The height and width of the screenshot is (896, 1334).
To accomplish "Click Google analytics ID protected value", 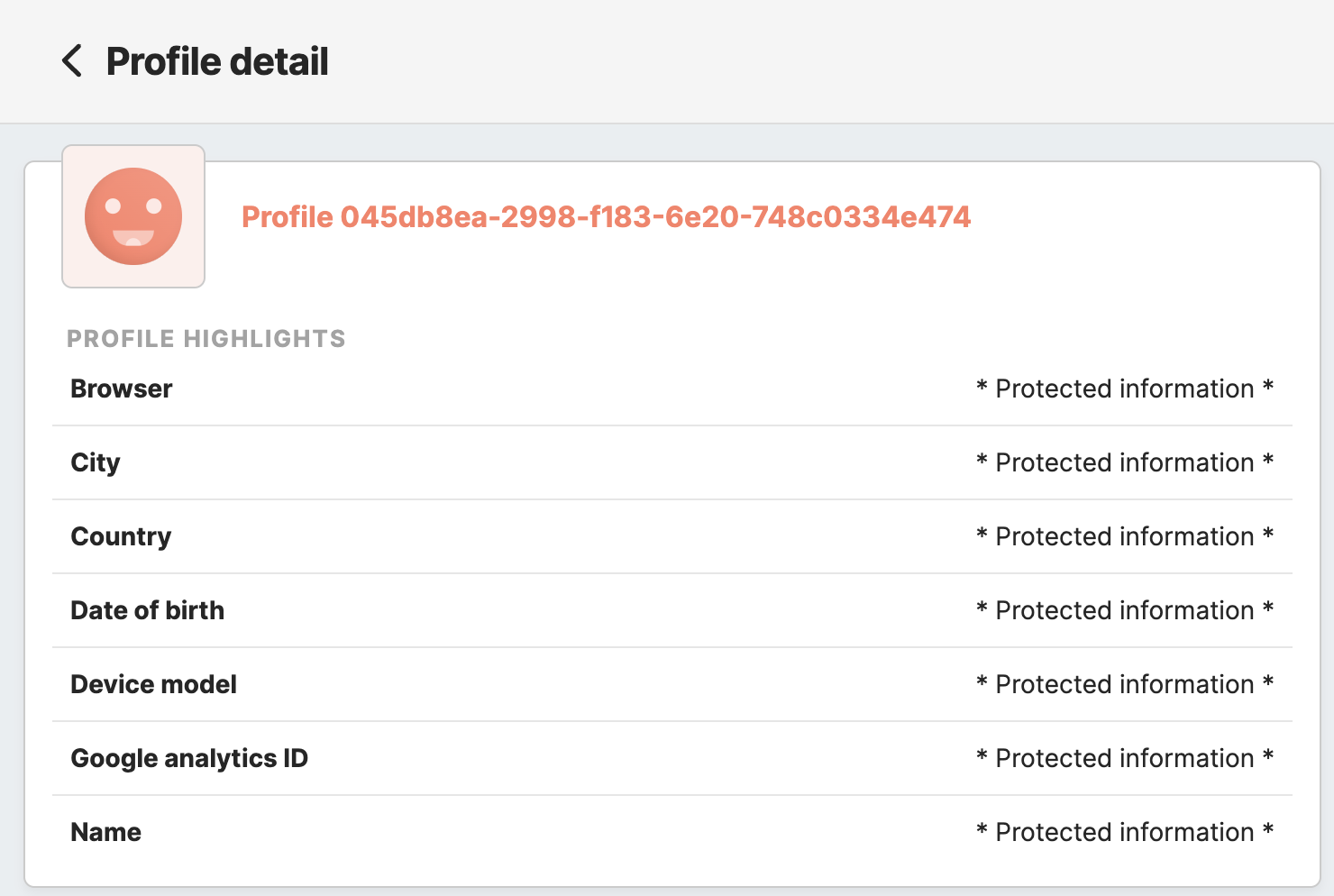I will (1125, 758).
